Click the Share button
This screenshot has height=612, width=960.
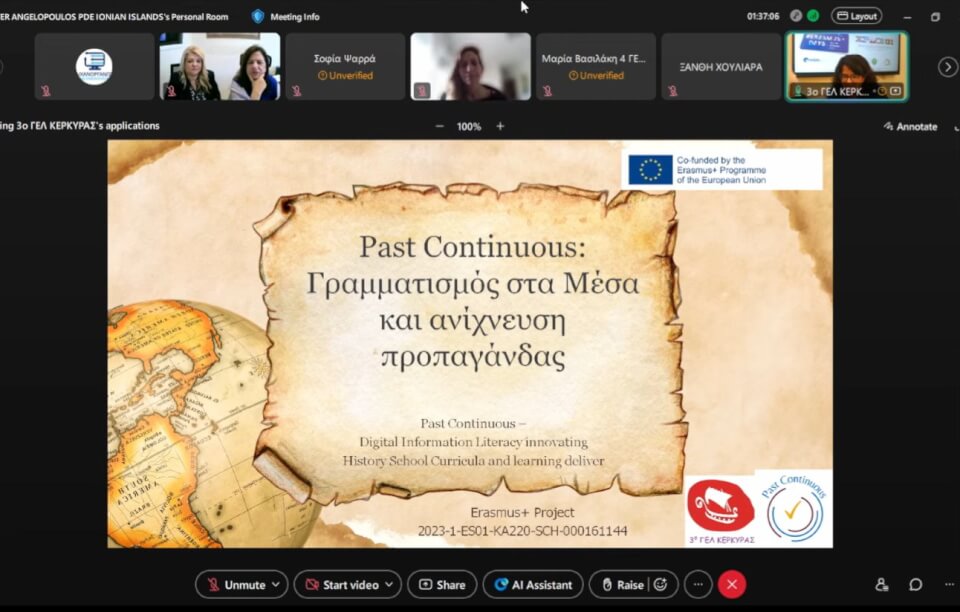pos(441,585)
